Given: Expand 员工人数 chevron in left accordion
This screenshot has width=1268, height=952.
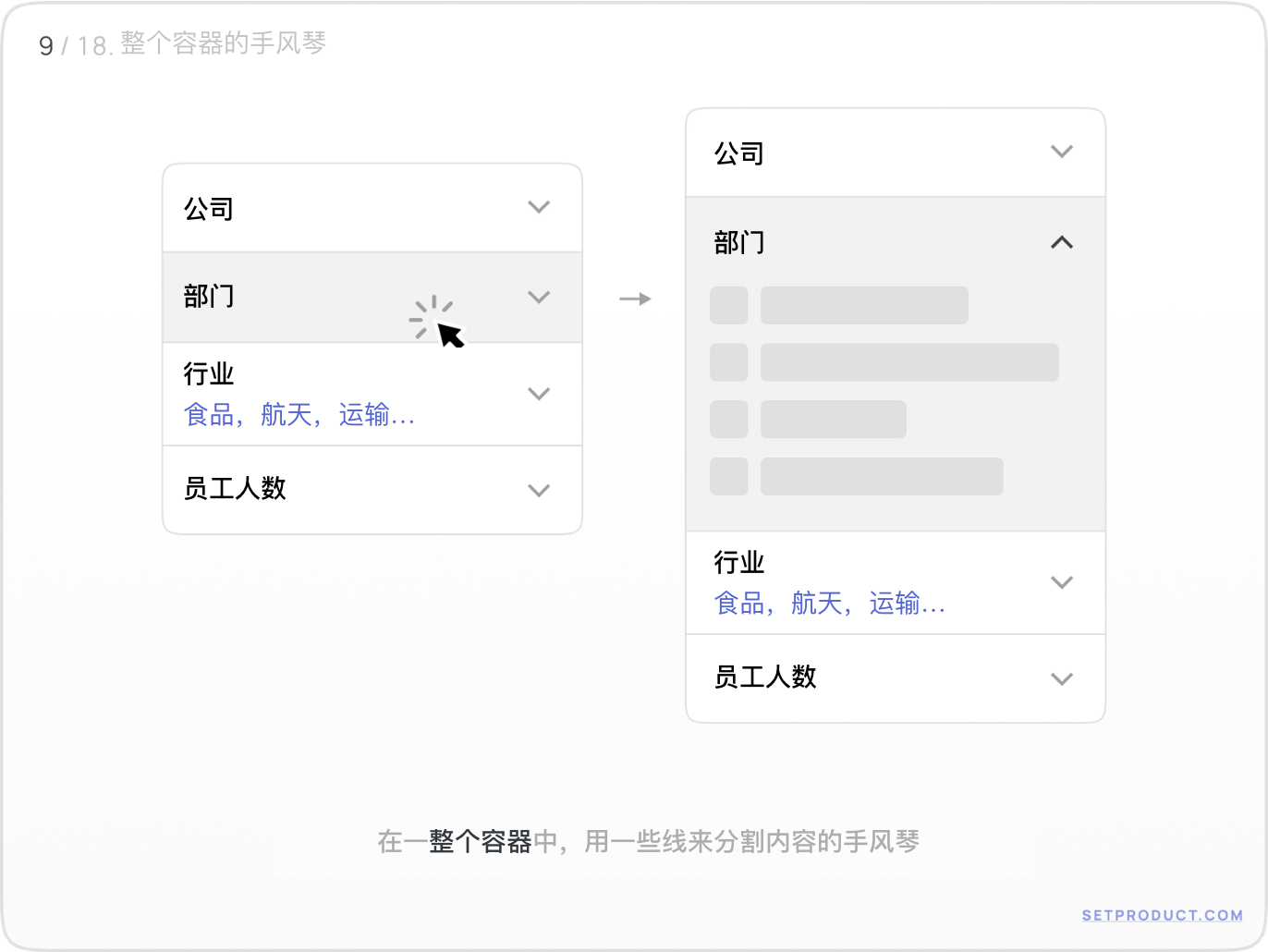Looking at the screenshot, I should (x=539, y=490).
